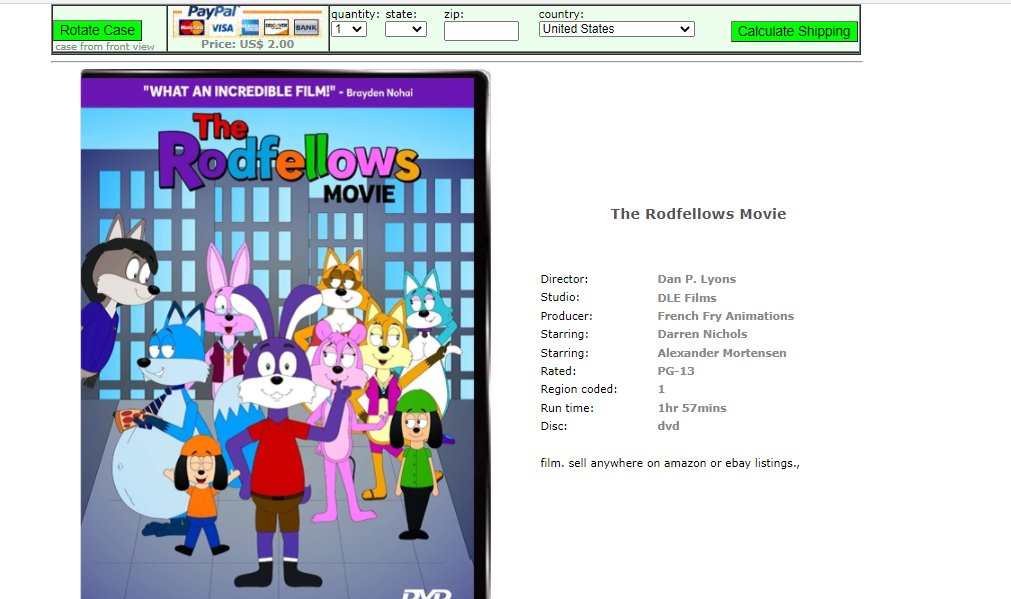Click the MasterCard payment icon

(x=191, y=27)
